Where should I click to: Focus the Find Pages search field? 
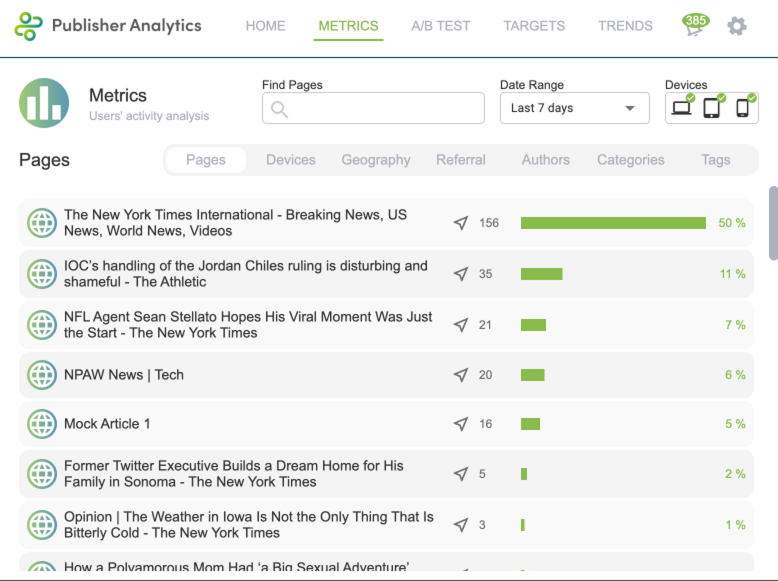click(x=373, y=108)
